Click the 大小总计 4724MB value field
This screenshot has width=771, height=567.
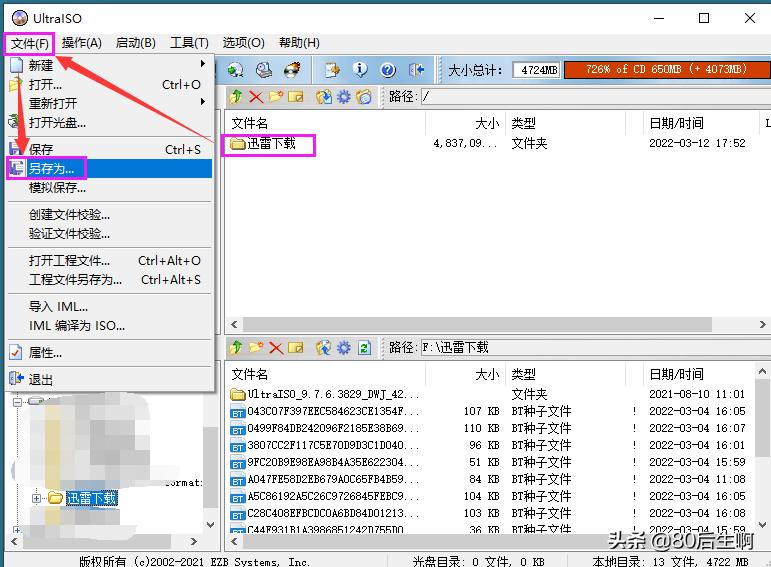point(537,70)
